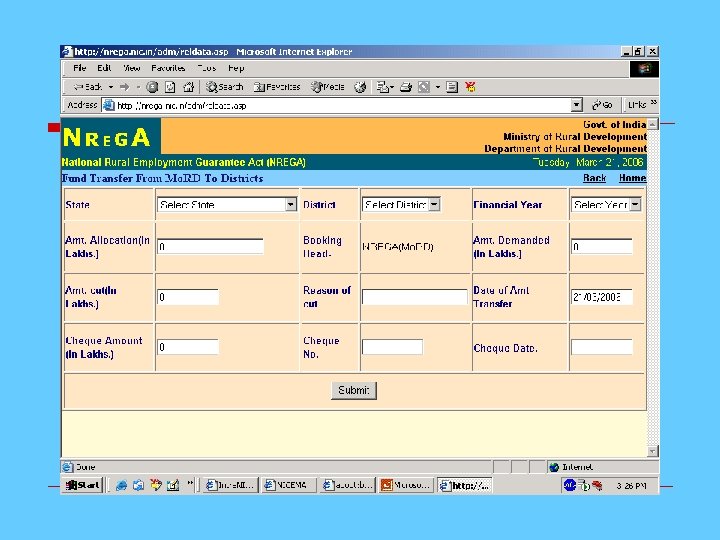Open the Media toolbar button

point(328,87)
